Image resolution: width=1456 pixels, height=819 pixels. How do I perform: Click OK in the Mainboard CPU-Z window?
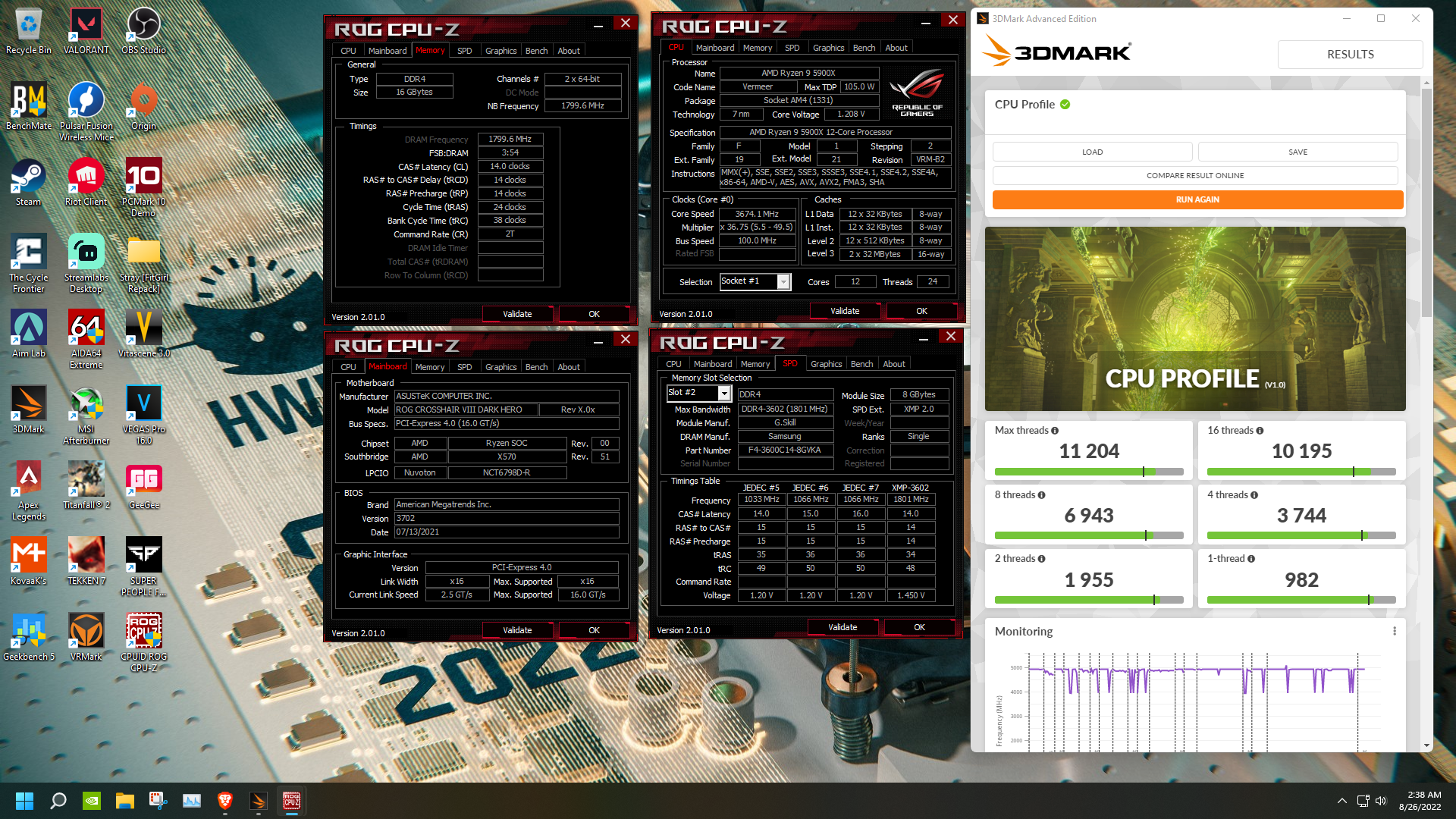tap(594, 630)
